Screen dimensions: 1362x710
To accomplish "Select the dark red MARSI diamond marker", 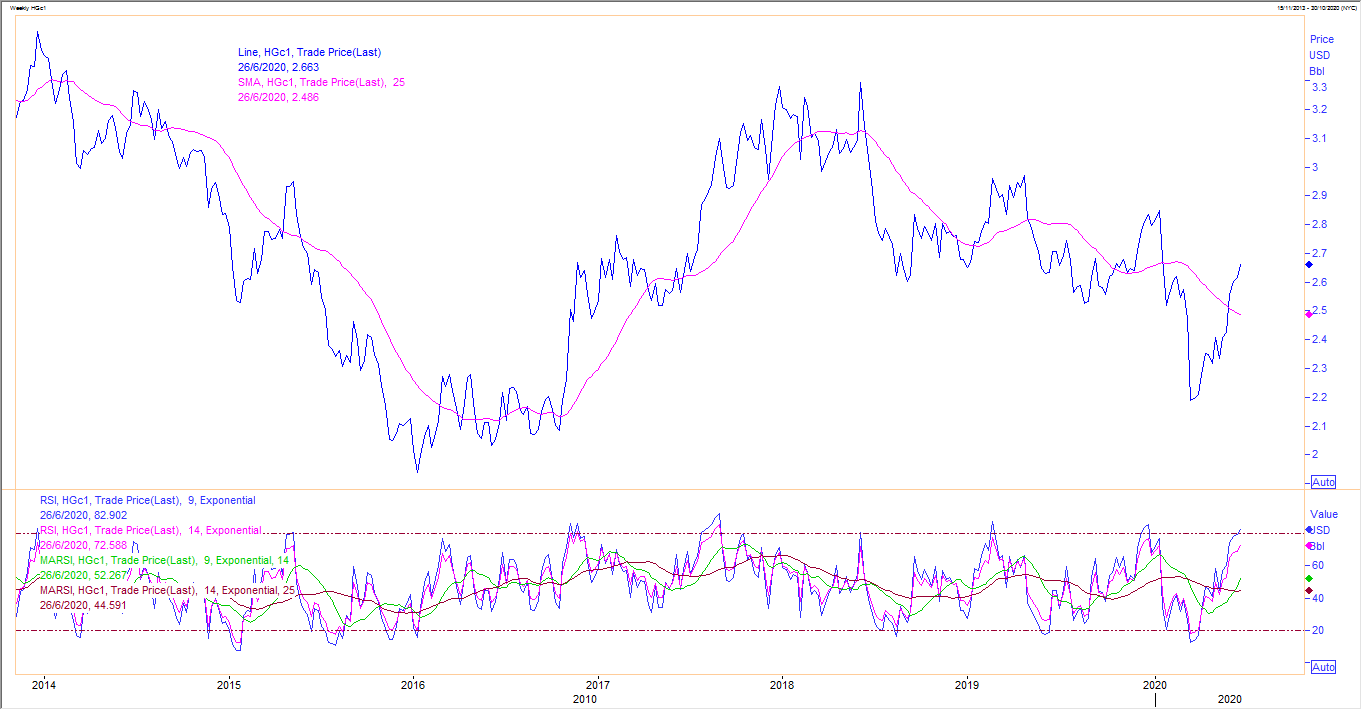I will click(1310, 592).
